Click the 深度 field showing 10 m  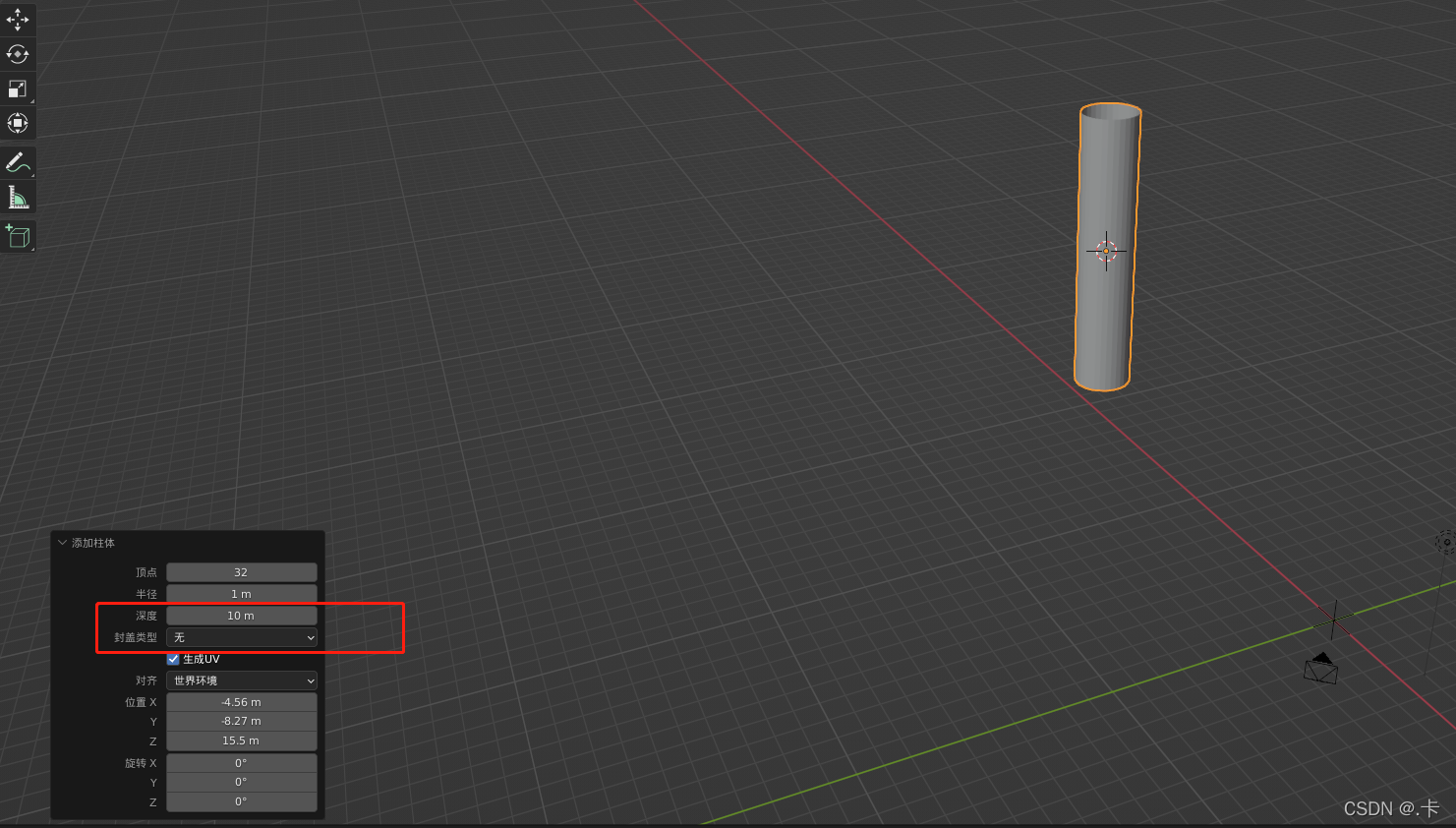(242, 616)
